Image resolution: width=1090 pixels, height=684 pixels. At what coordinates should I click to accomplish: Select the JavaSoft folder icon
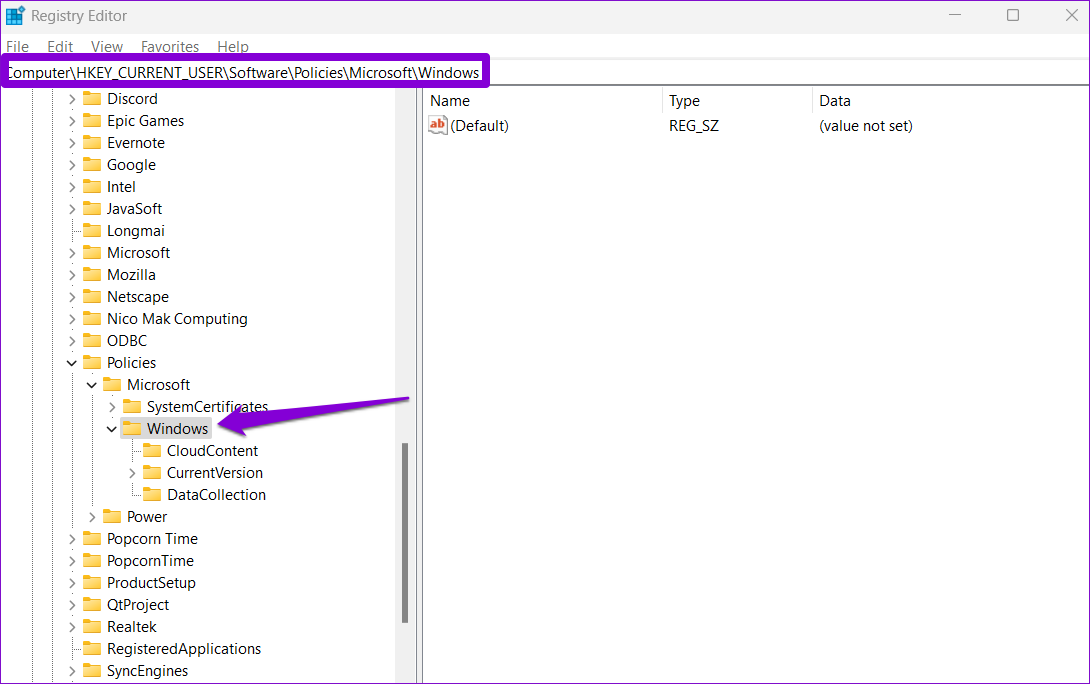click(92, 209)
